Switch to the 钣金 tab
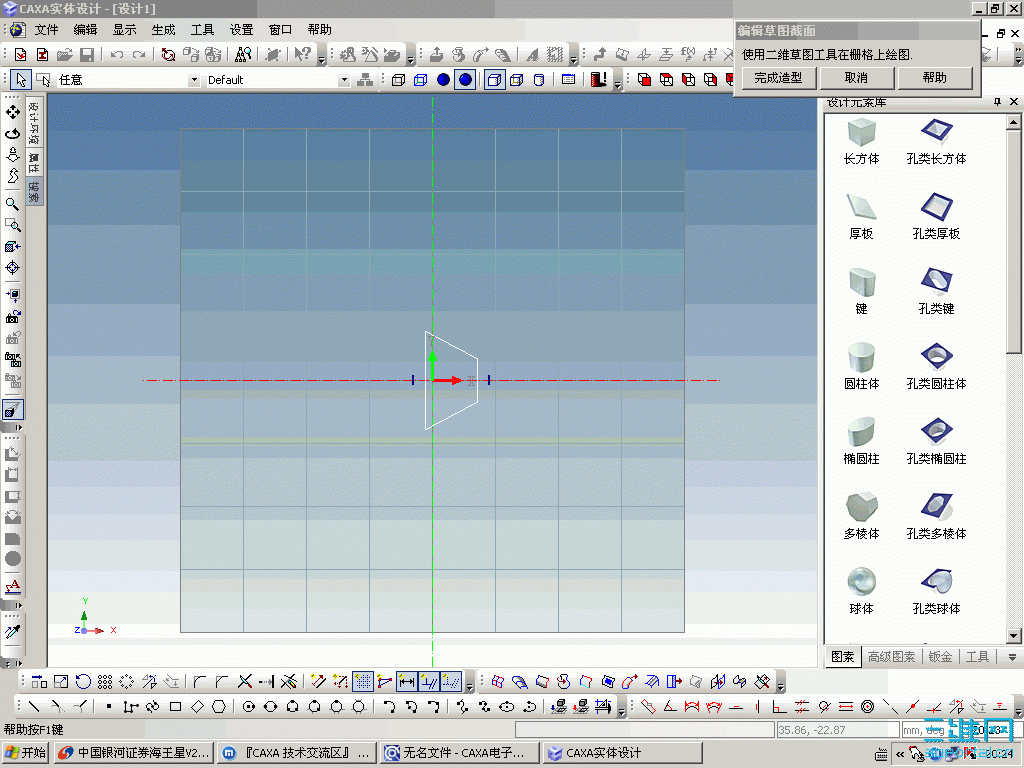Image resolution: width=1024 pixels, height=768 pixels. click(x=940, y=657)
